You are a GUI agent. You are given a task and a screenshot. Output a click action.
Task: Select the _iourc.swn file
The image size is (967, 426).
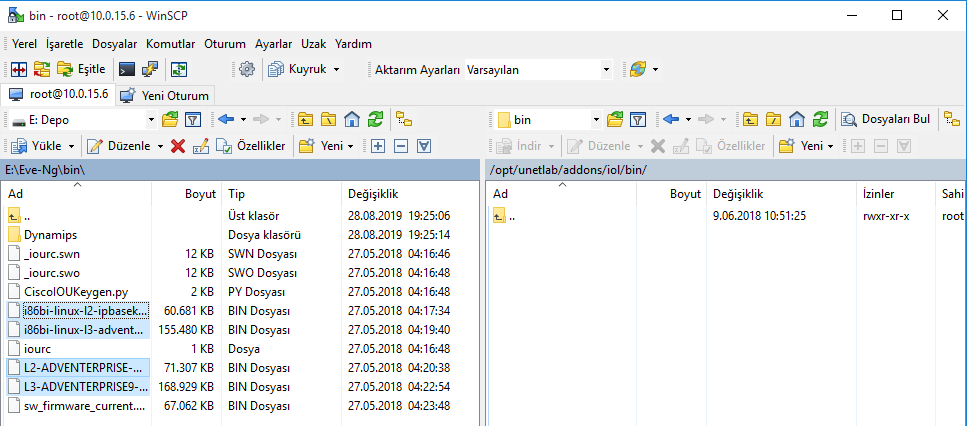coord(52,254)
